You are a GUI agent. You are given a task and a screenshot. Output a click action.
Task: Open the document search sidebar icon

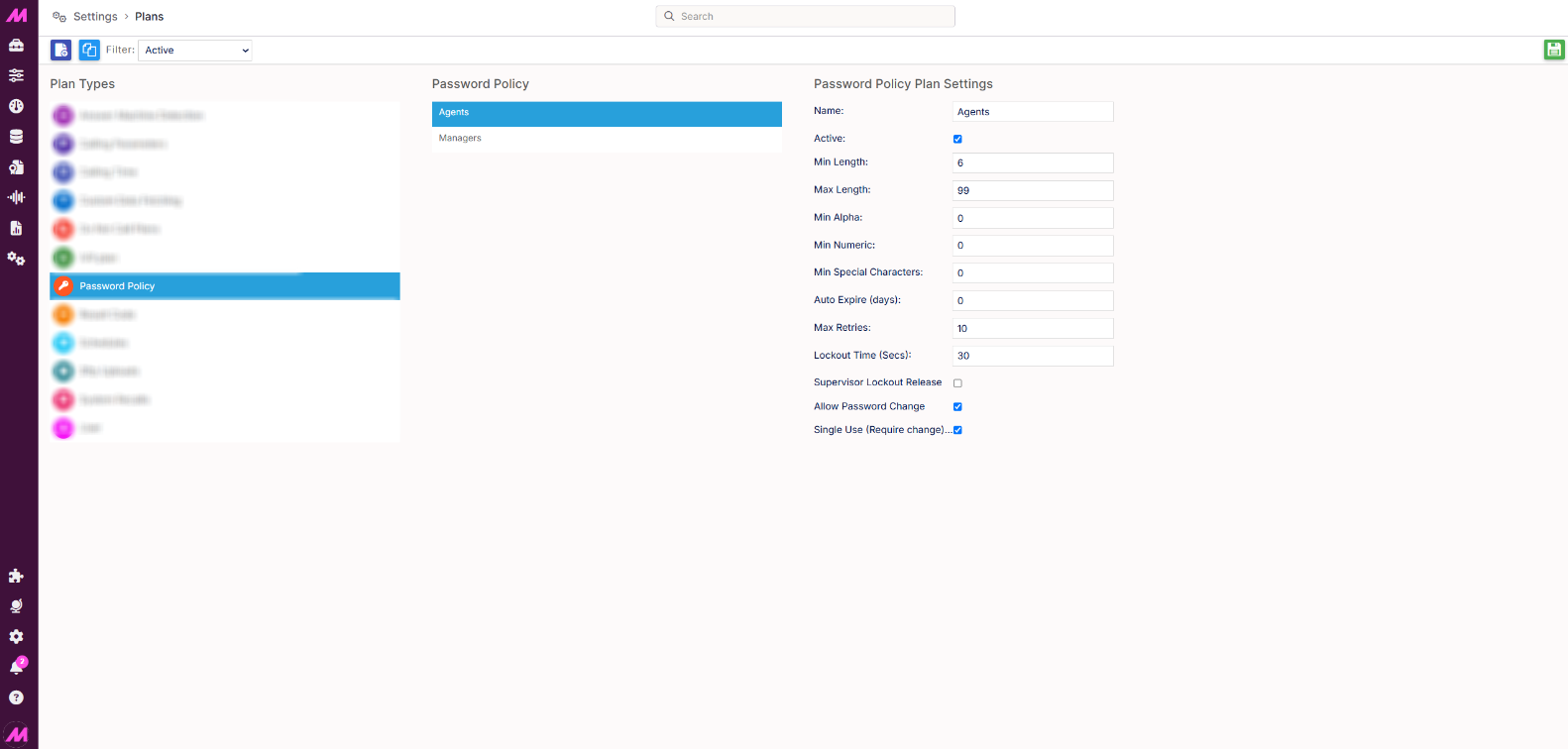16,166
